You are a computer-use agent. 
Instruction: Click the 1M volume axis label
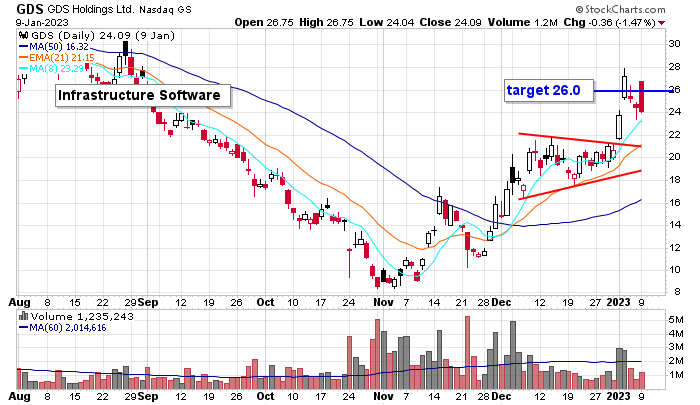[675, 375]
